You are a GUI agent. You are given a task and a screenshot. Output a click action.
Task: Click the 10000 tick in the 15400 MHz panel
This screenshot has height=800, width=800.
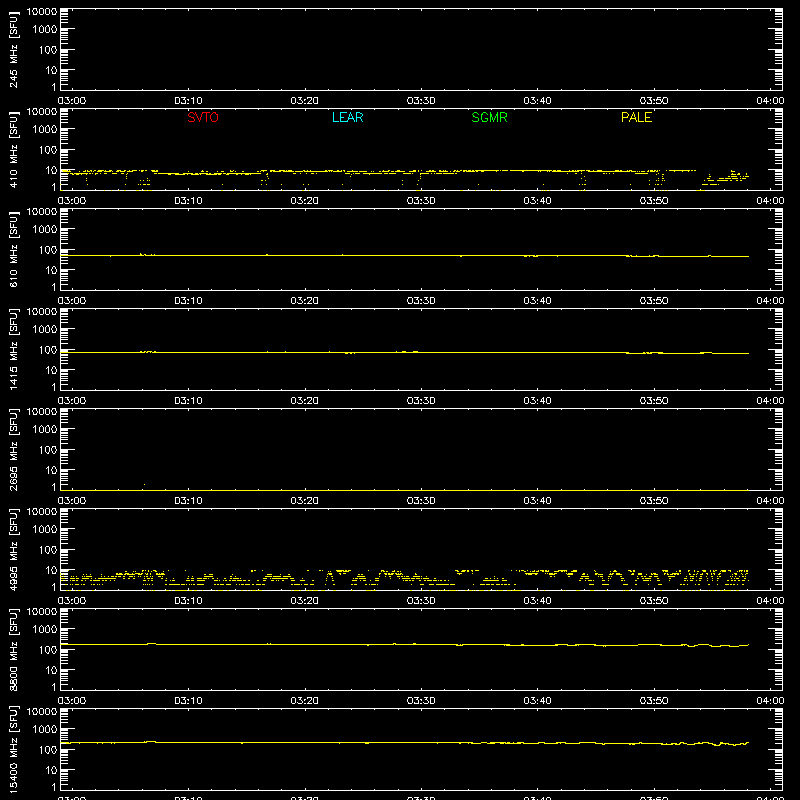[x=42, y=712]
